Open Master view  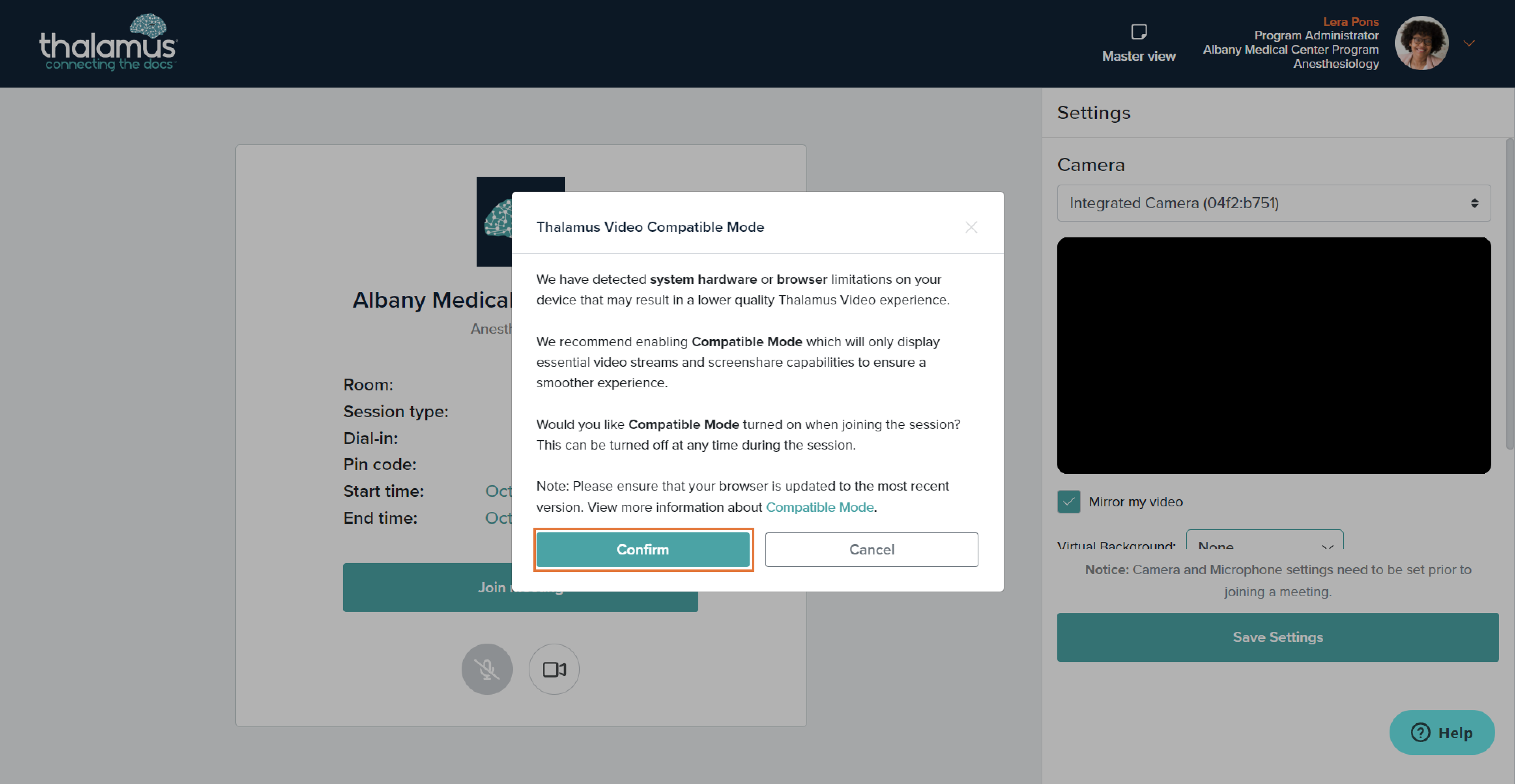click(x=1139, y=42)
